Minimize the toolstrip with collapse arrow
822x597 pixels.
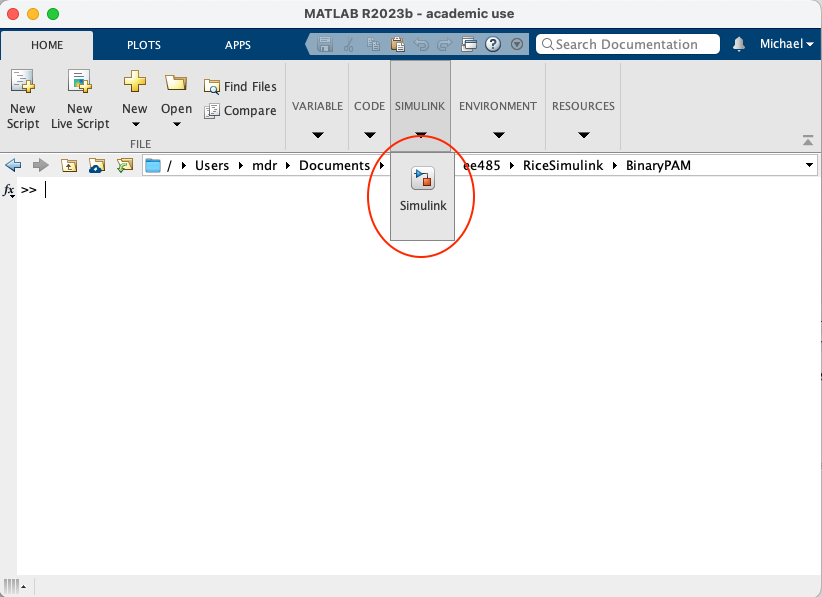808,140
